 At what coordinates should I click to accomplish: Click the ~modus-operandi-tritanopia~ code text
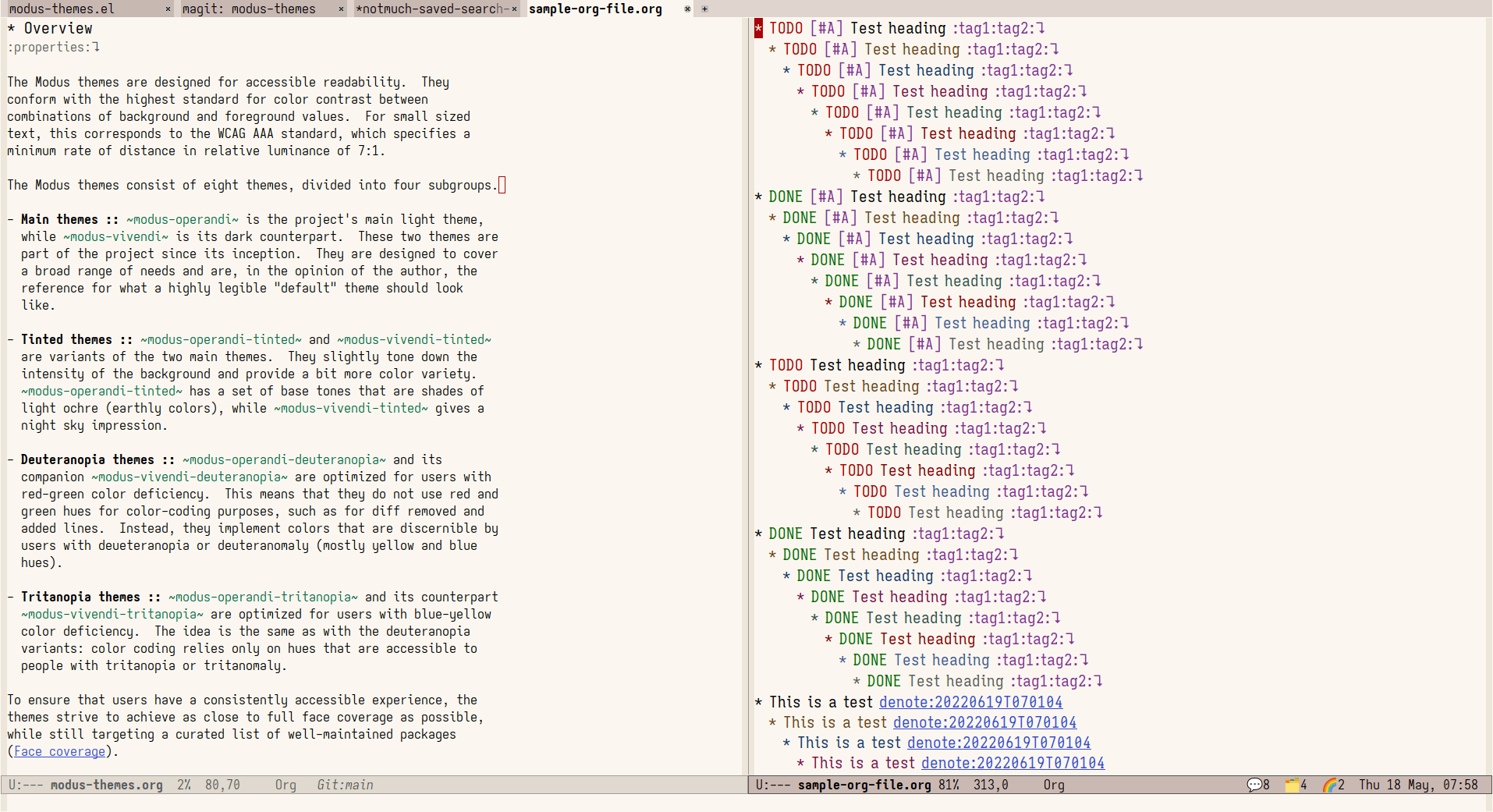pos(263,597)
